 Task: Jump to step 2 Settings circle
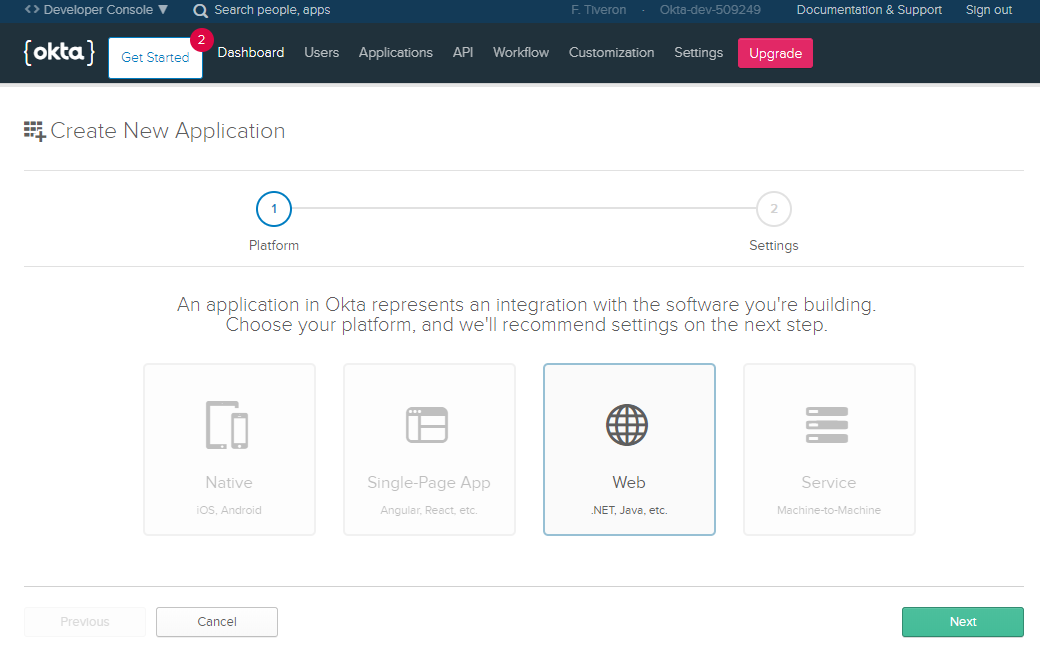point(774,209)
